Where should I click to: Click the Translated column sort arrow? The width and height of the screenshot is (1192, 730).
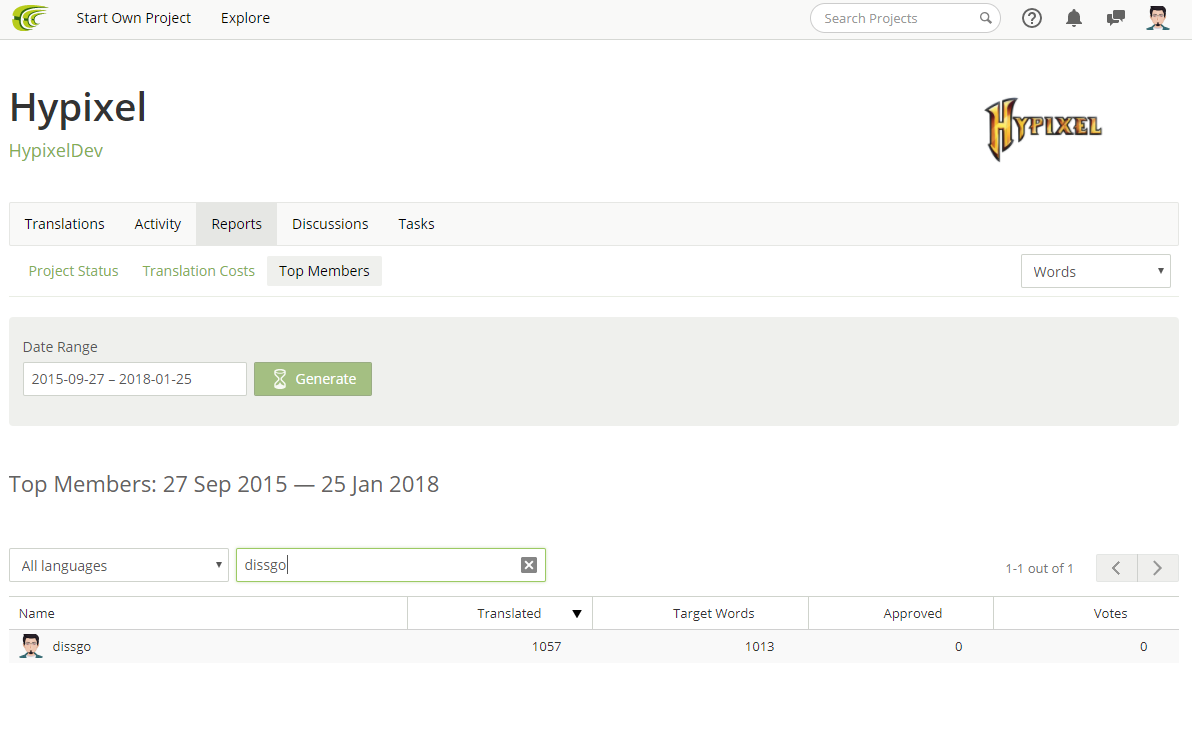click(577, 614)
